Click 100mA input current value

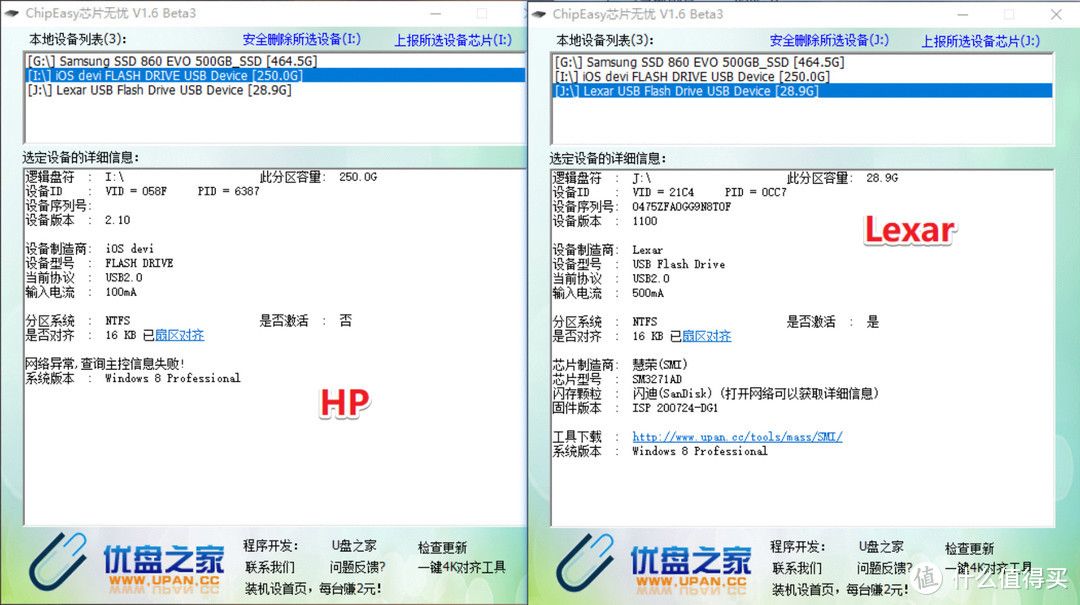121,292
